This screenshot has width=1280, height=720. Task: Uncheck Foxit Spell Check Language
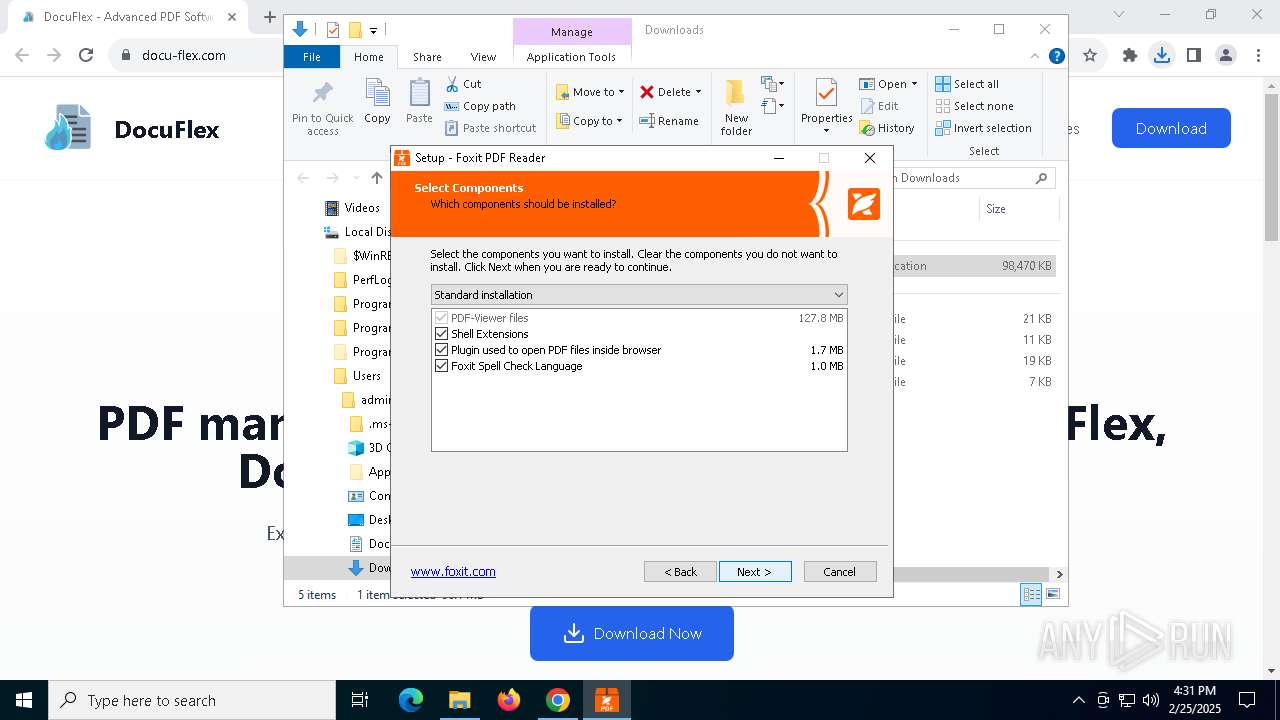tap(442, 366)
